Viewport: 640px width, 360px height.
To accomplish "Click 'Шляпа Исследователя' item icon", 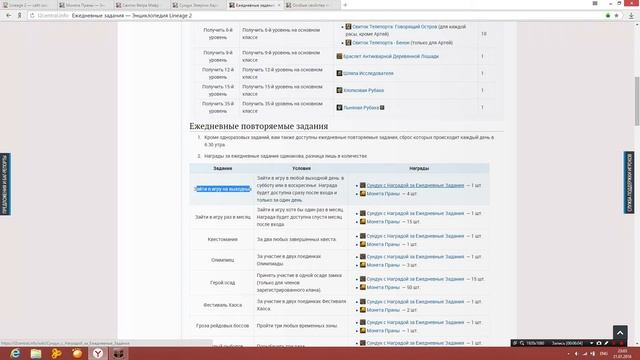I will point(339,73).
